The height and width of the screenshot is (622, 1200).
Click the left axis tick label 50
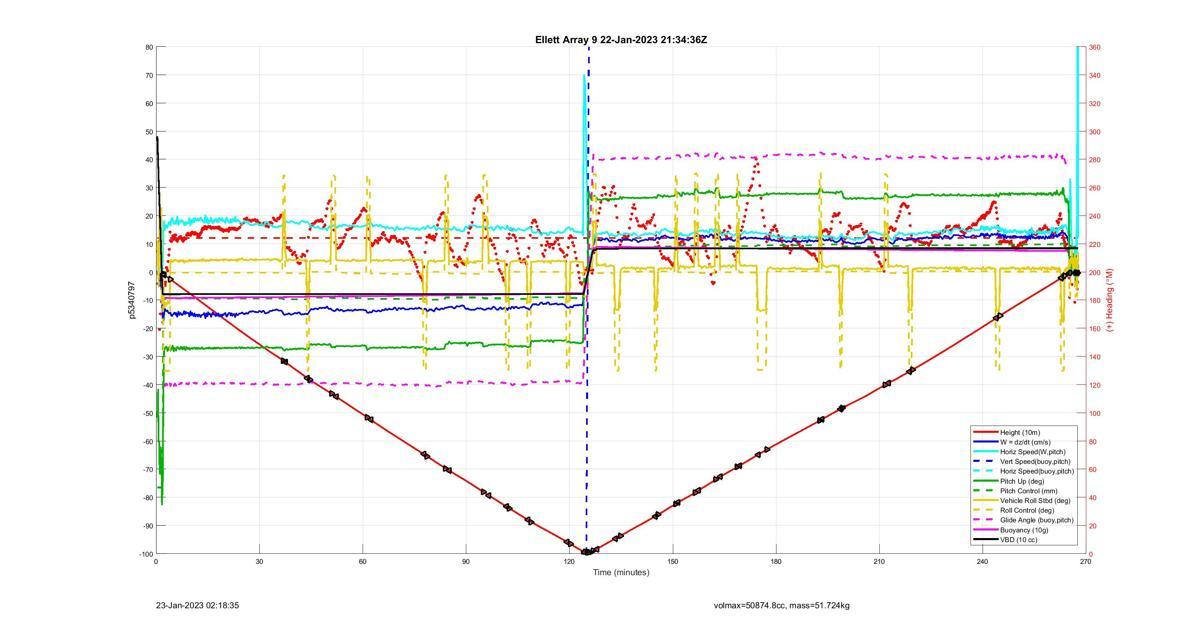pyautogui.click(x=149, y=132)
